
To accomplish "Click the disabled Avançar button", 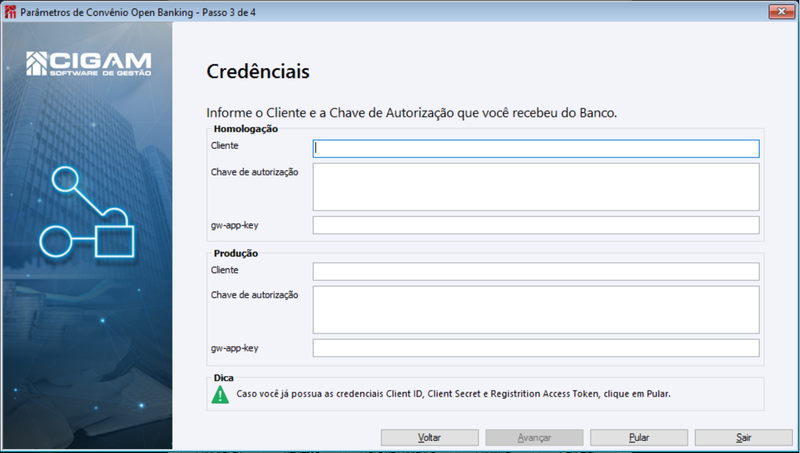I will point(534,437).
